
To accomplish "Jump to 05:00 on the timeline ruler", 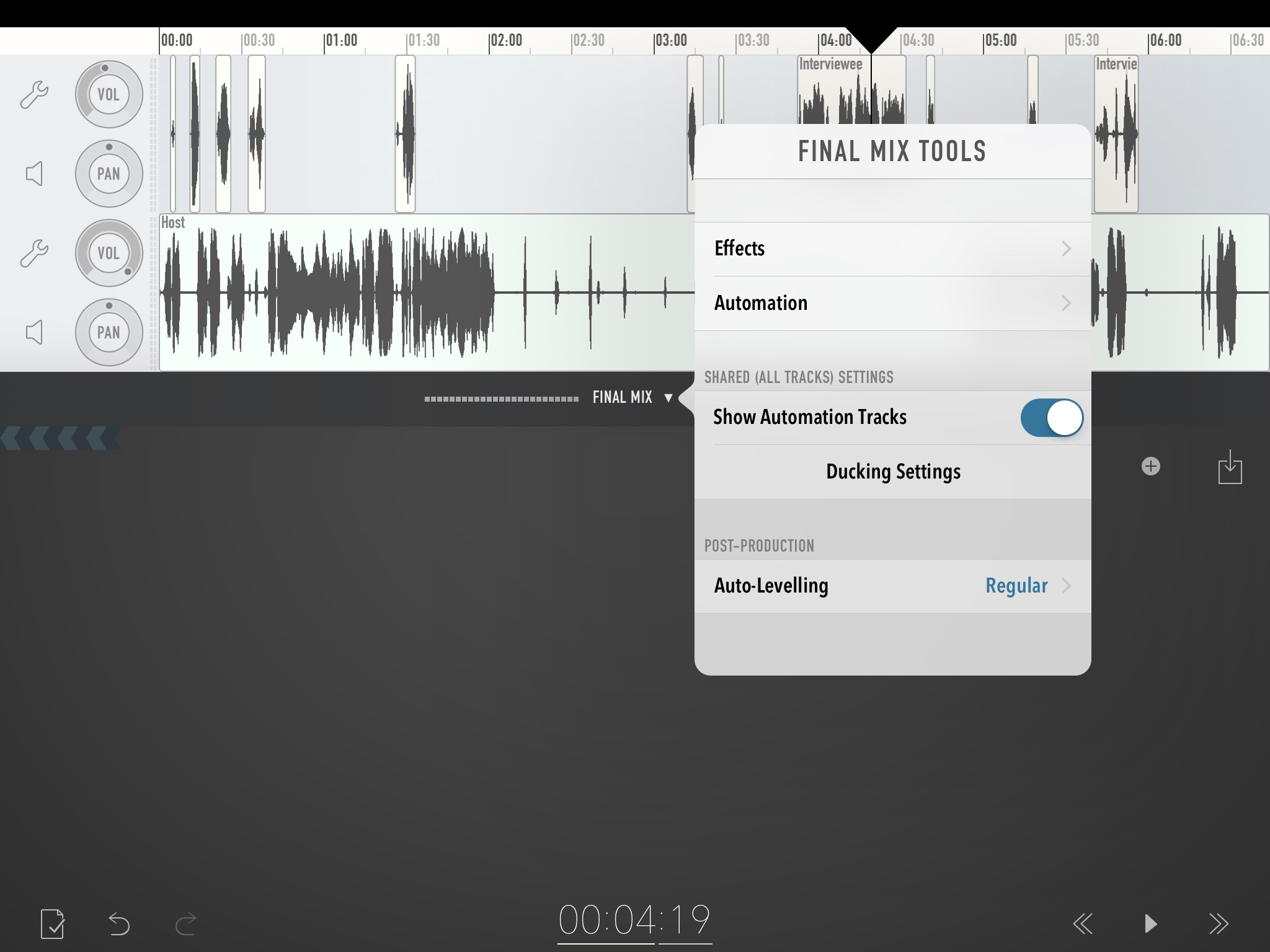I will (x=1000, y=40).
